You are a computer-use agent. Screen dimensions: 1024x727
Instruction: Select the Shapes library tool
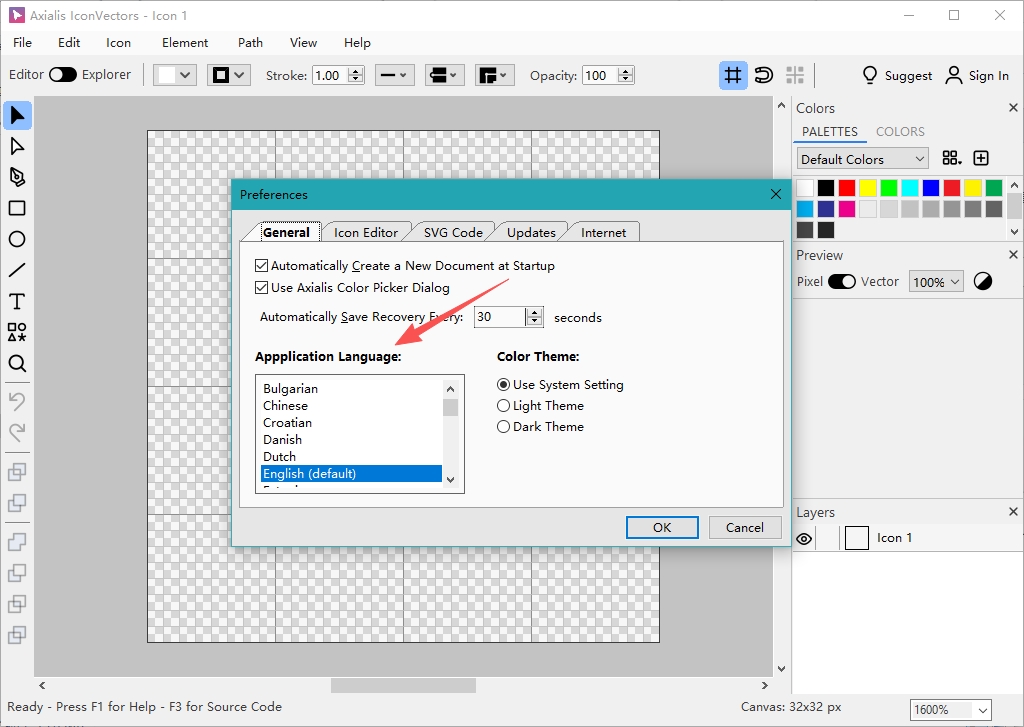(x=17, y=332)
